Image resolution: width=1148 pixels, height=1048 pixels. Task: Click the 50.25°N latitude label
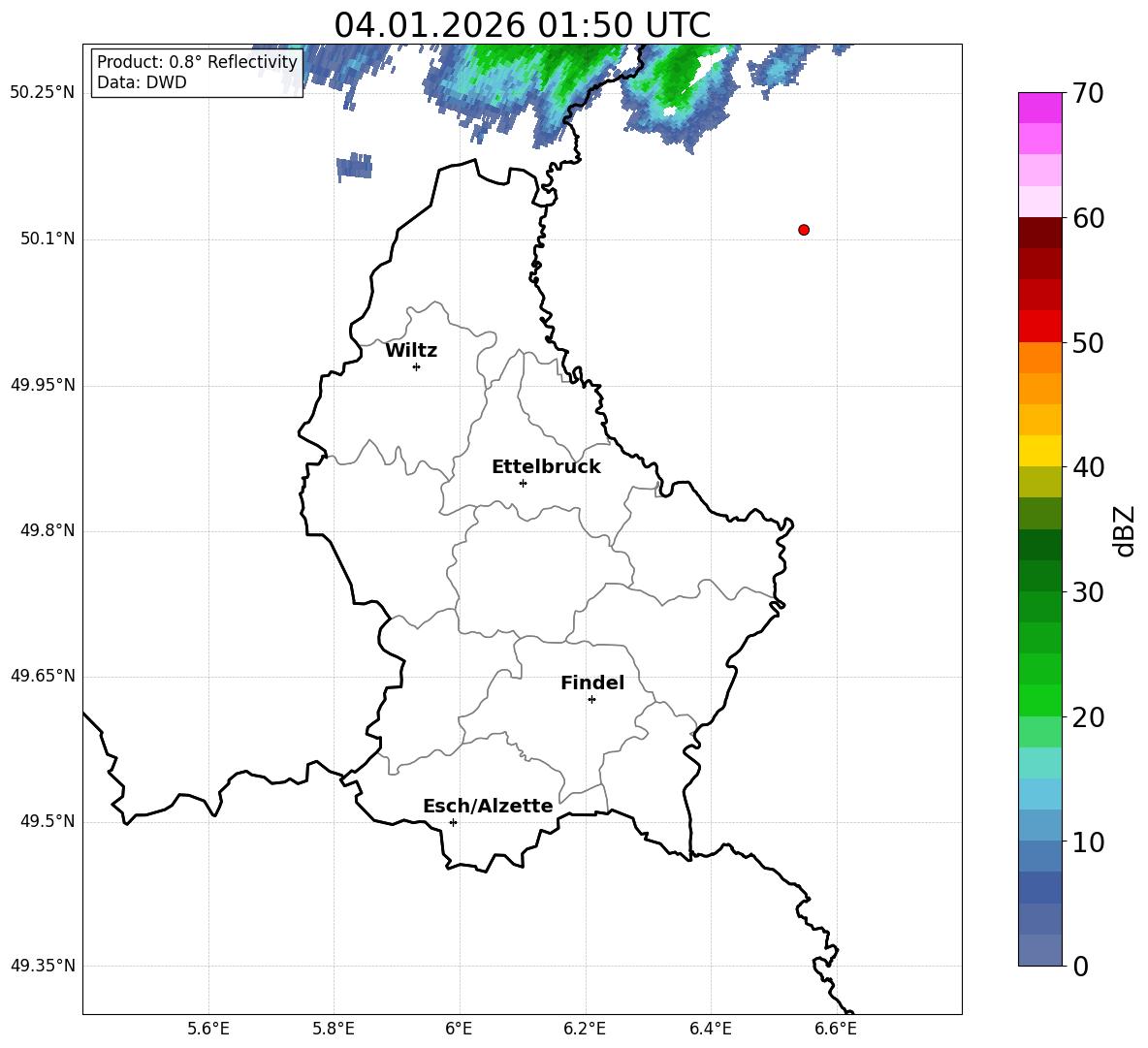[43, 93]
